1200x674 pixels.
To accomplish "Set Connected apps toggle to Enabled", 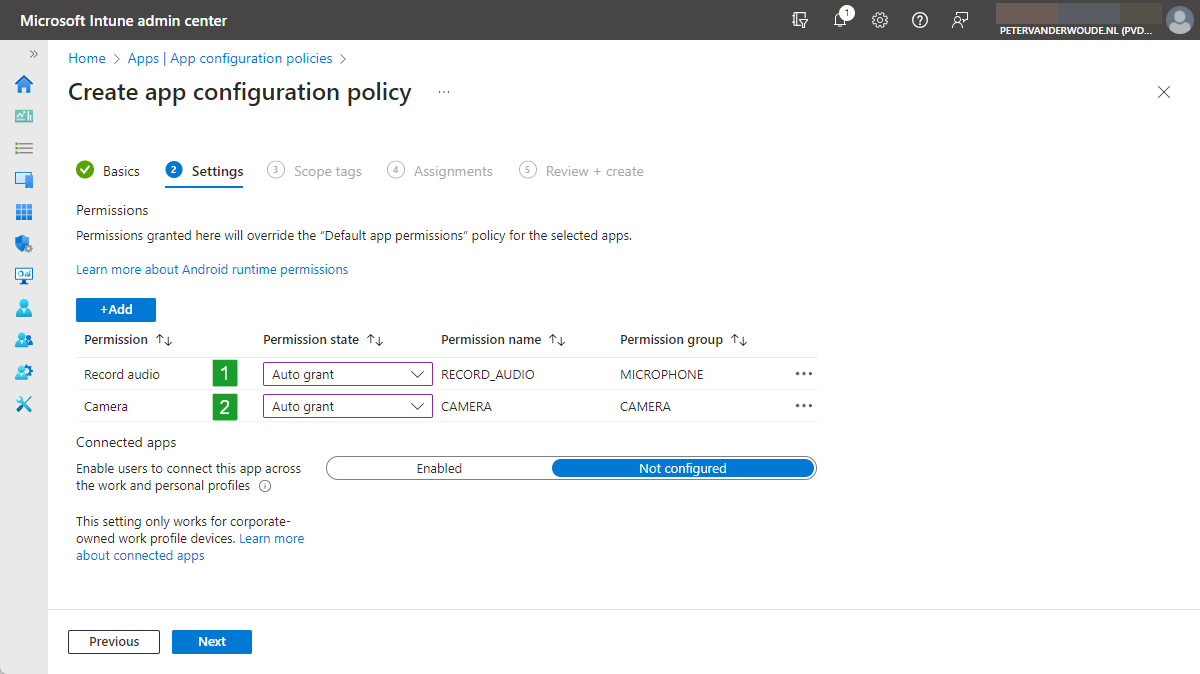I will [440, 467].
